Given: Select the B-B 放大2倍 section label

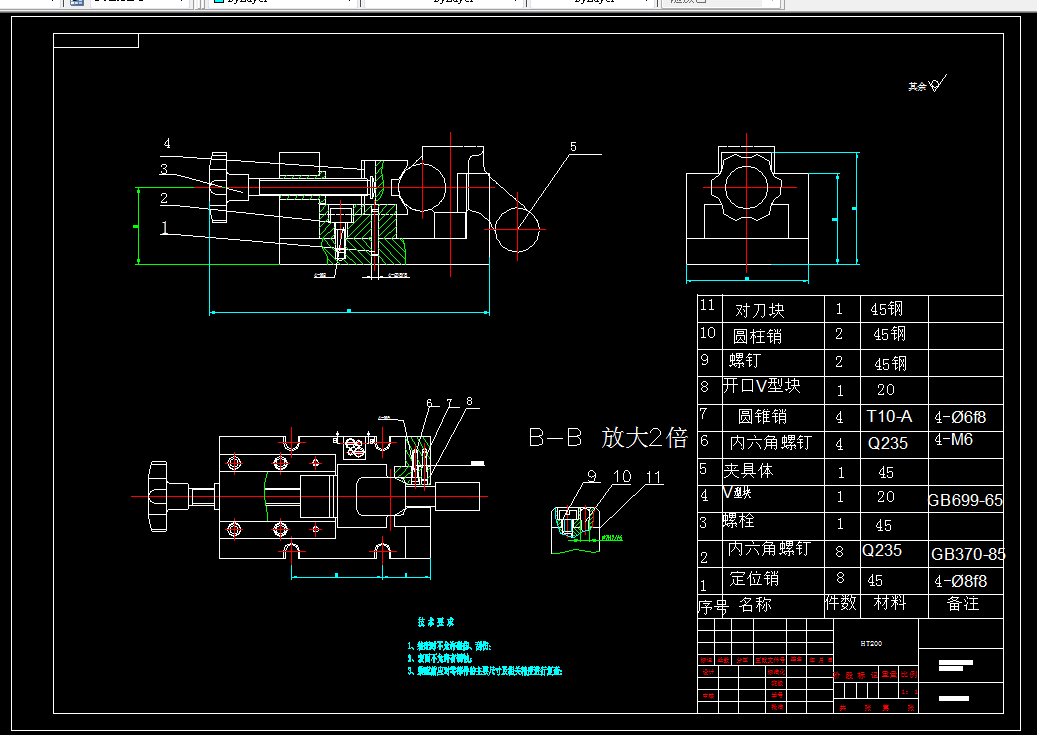Looking at the screenshot, I should (x=608, y=438).
